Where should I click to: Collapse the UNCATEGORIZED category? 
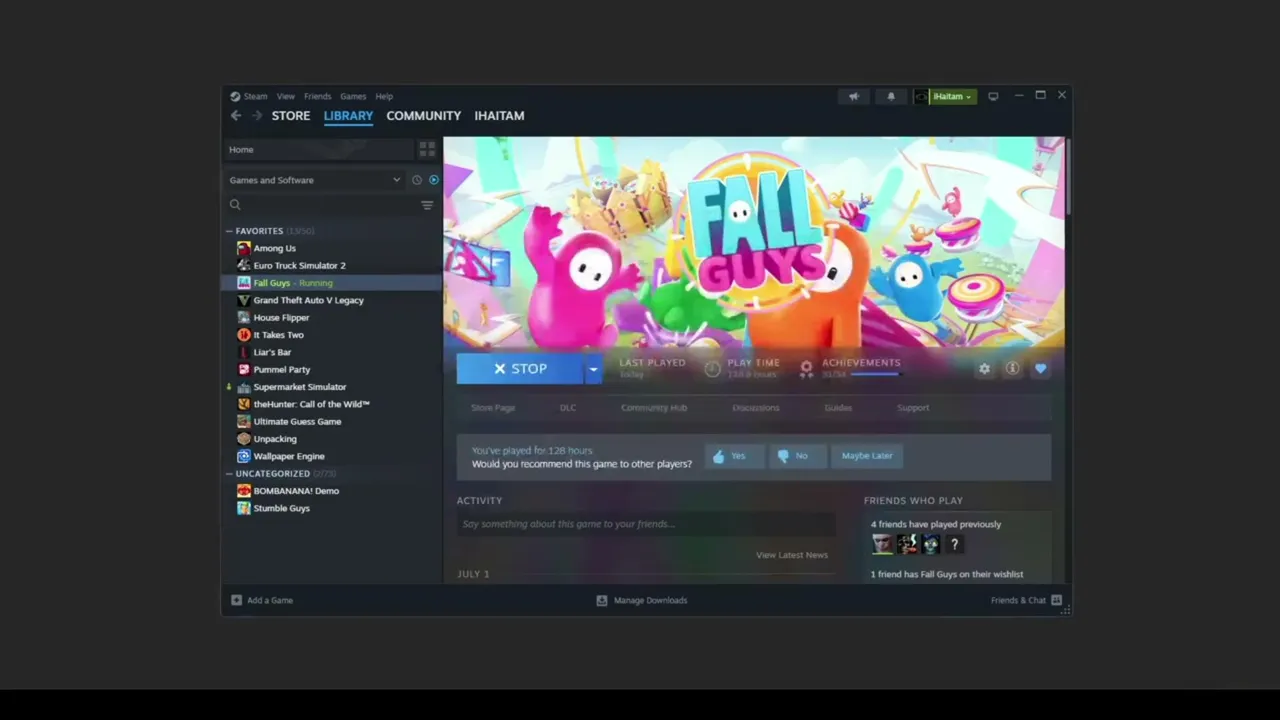pyautogui.click(x=229, y=474)
